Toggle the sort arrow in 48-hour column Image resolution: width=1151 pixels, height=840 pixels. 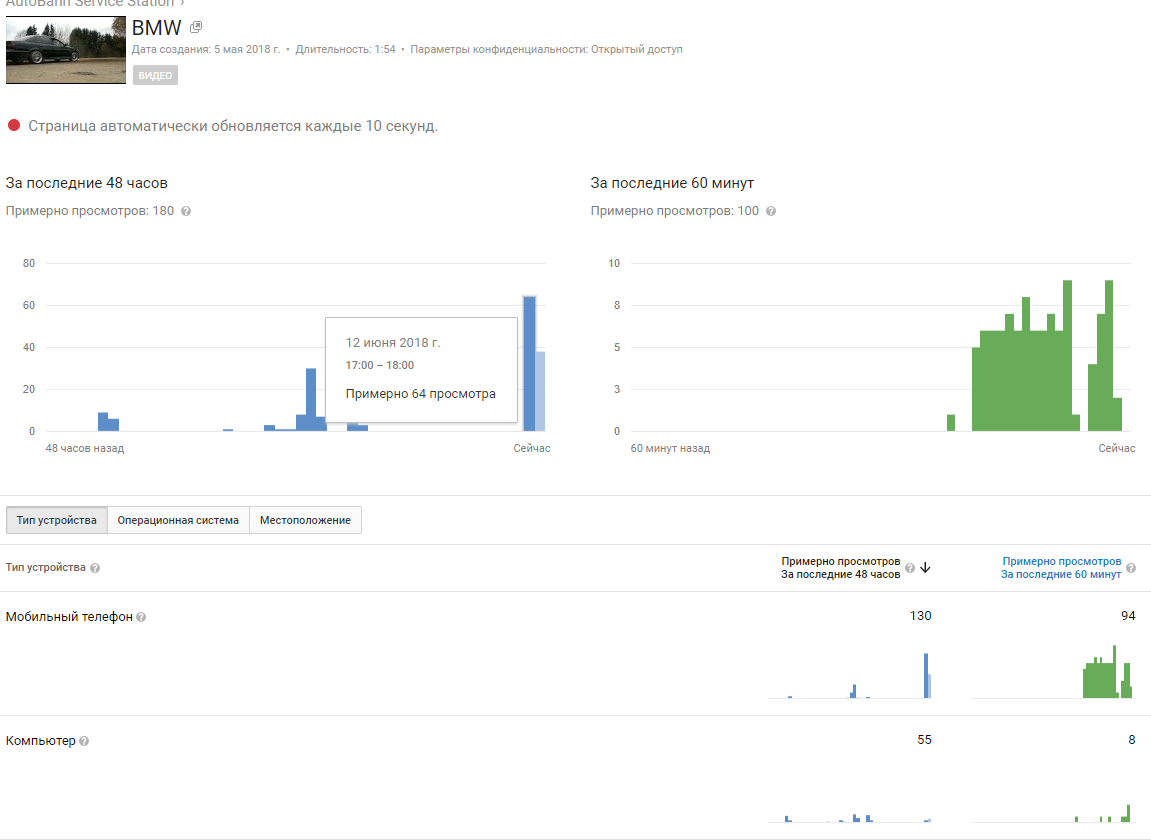(x=925, y=568)
